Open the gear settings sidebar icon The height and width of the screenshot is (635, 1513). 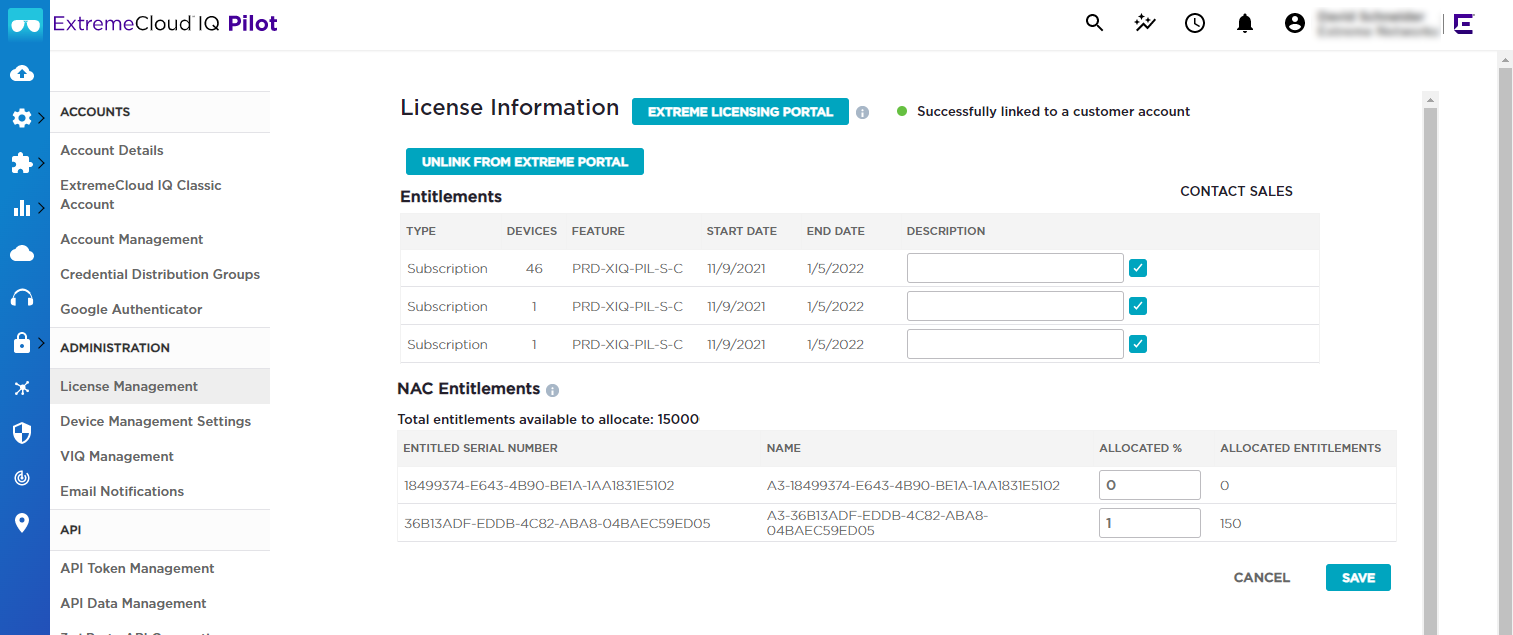click(22, 118)
